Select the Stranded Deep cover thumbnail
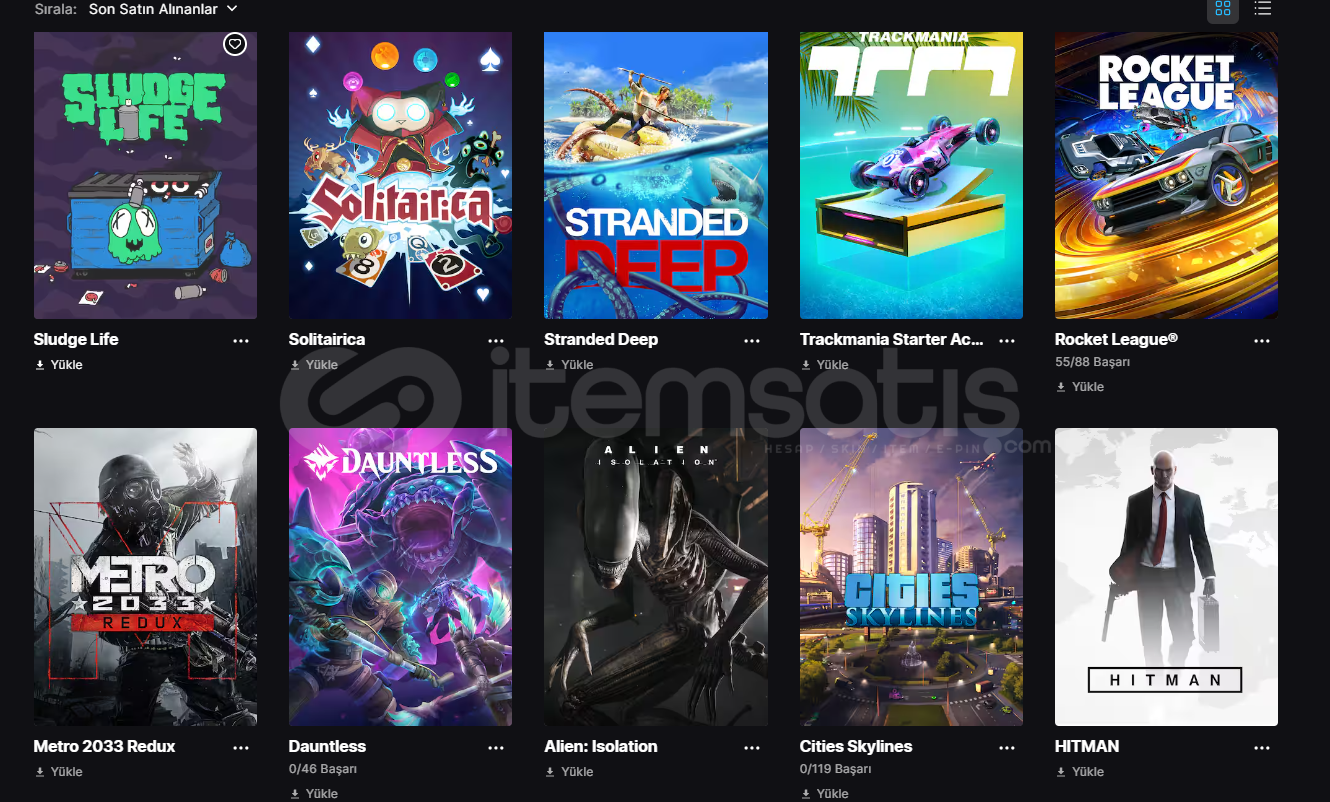This screenshot has height=802, width=1330. (x=656, y=175)
